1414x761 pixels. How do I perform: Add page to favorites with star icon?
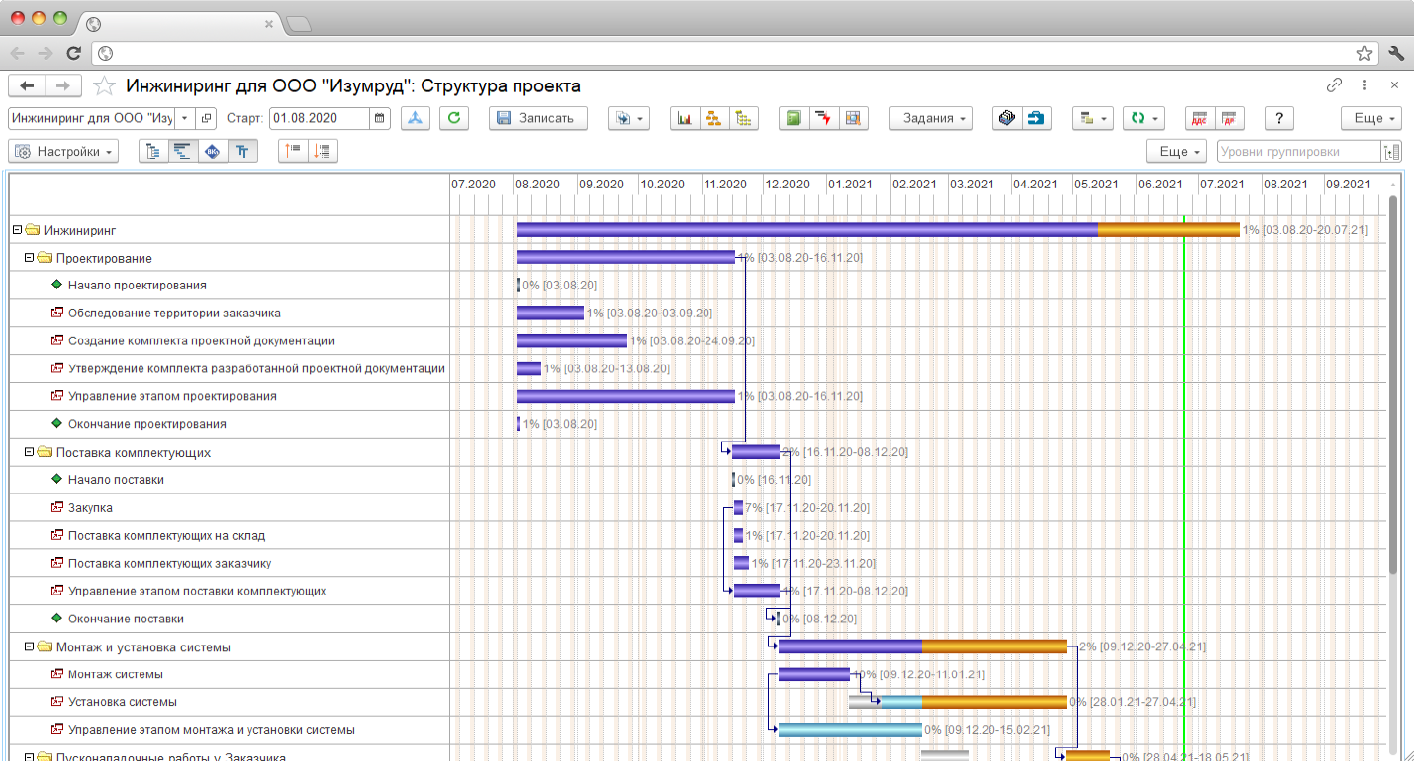[104, 86]
